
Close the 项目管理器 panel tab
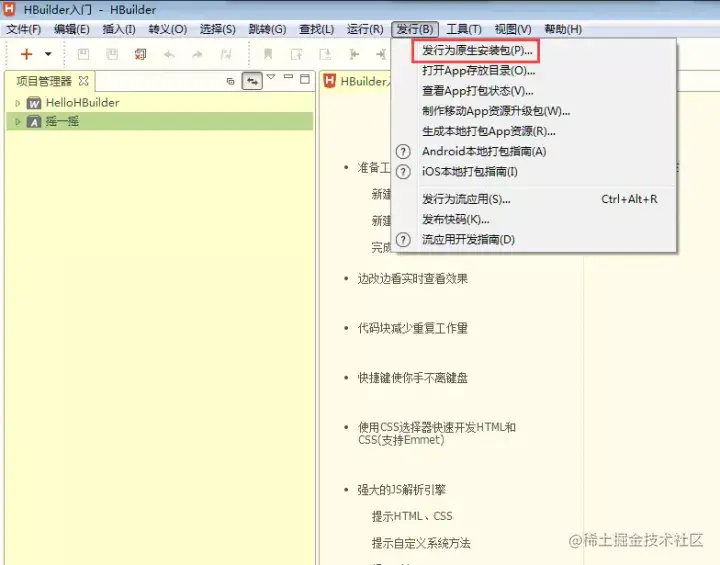click(83, 81)
